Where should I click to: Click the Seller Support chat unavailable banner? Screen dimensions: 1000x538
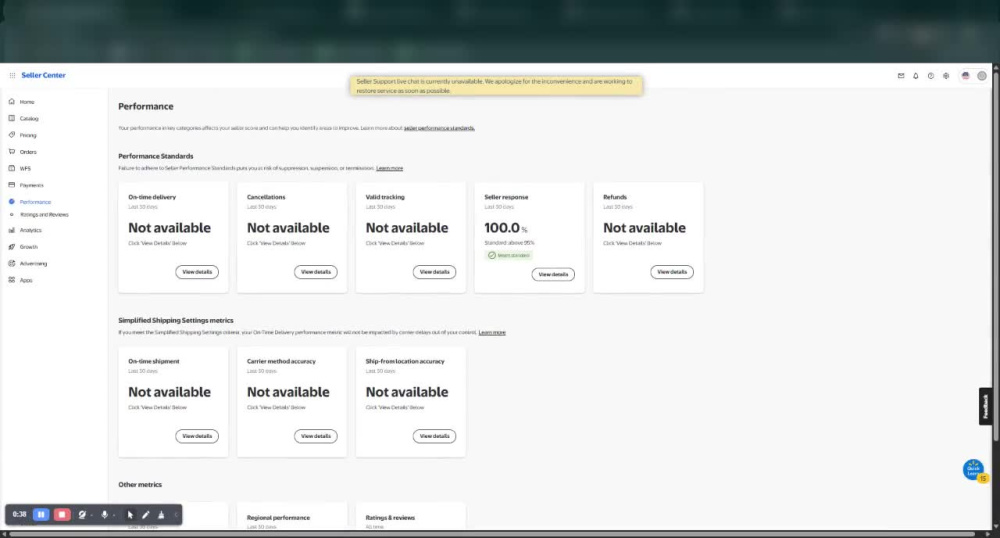(496, 85)
